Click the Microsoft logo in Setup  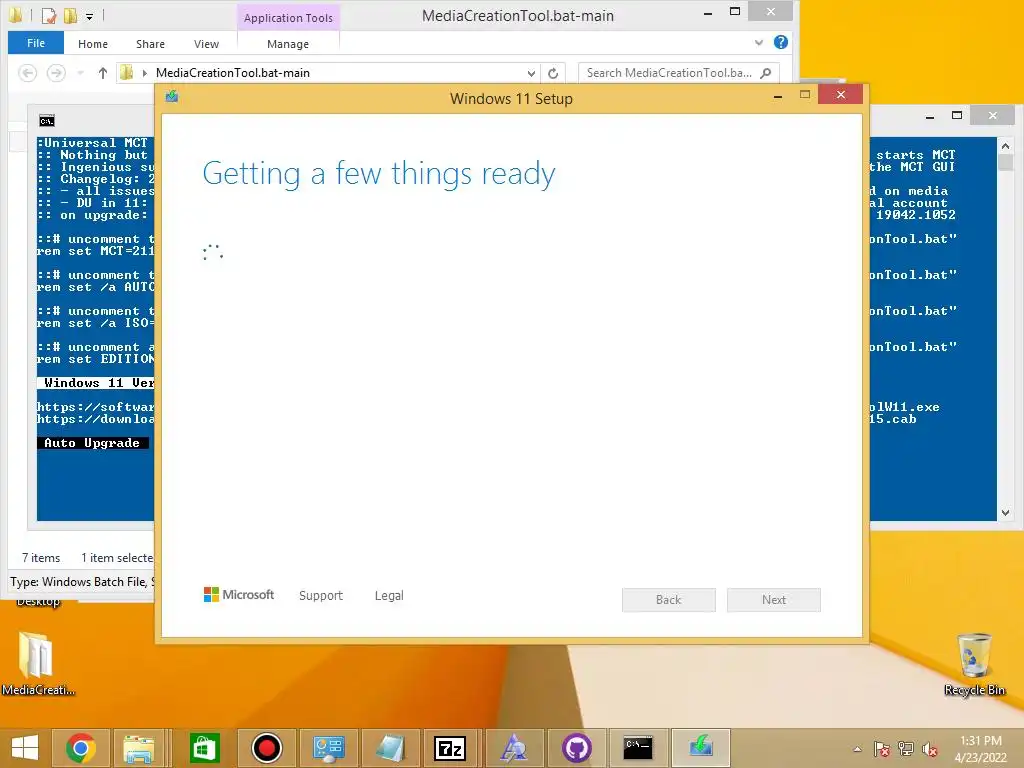pyautogui.click(x=239, y=595)
